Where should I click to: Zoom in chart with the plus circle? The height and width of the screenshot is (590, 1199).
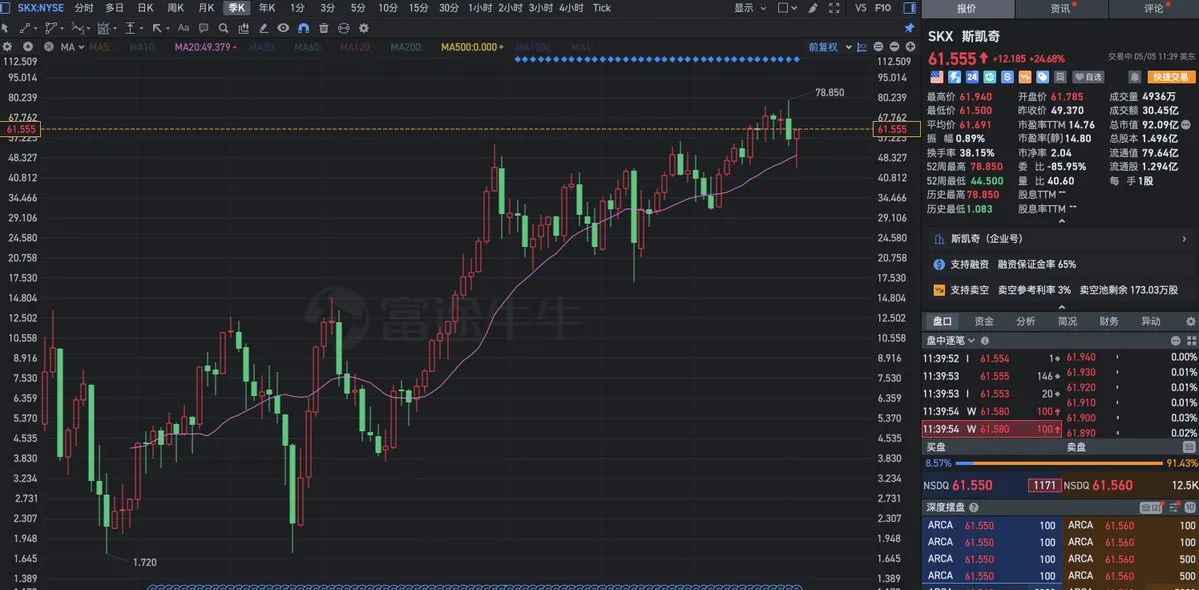[910, 47]
